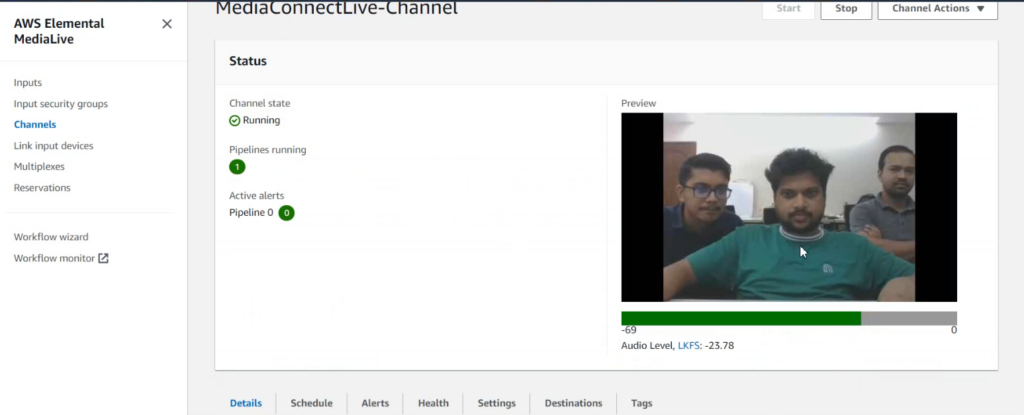Click the channel preview video thumbnail

pos(789,207)
